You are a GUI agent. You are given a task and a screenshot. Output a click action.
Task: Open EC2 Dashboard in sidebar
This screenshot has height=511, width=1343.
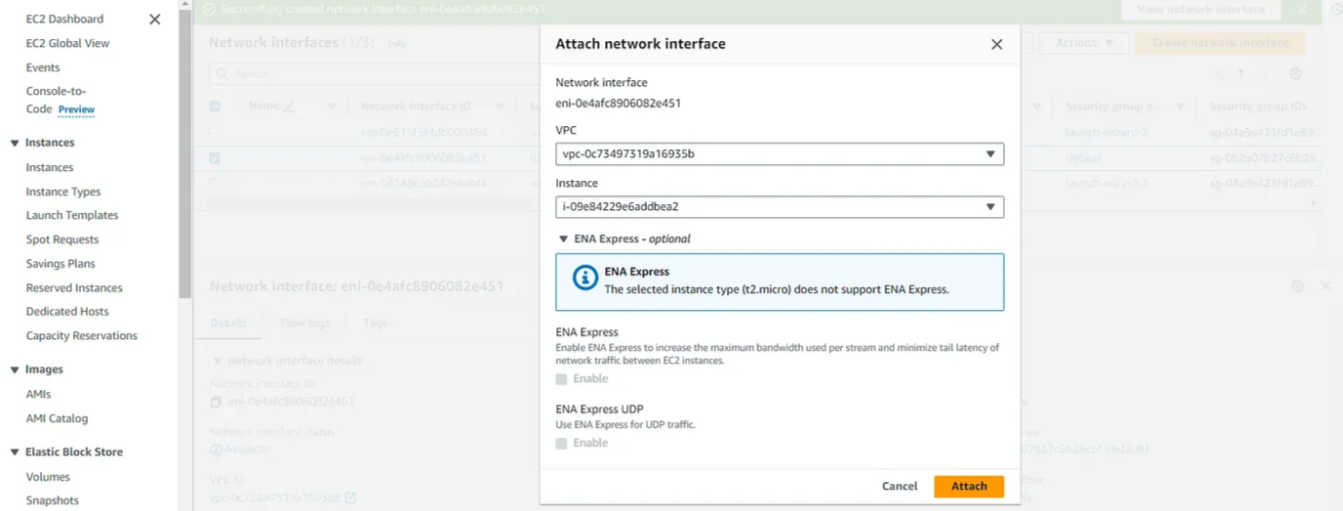pyautogui.click(x=64, y=19)
